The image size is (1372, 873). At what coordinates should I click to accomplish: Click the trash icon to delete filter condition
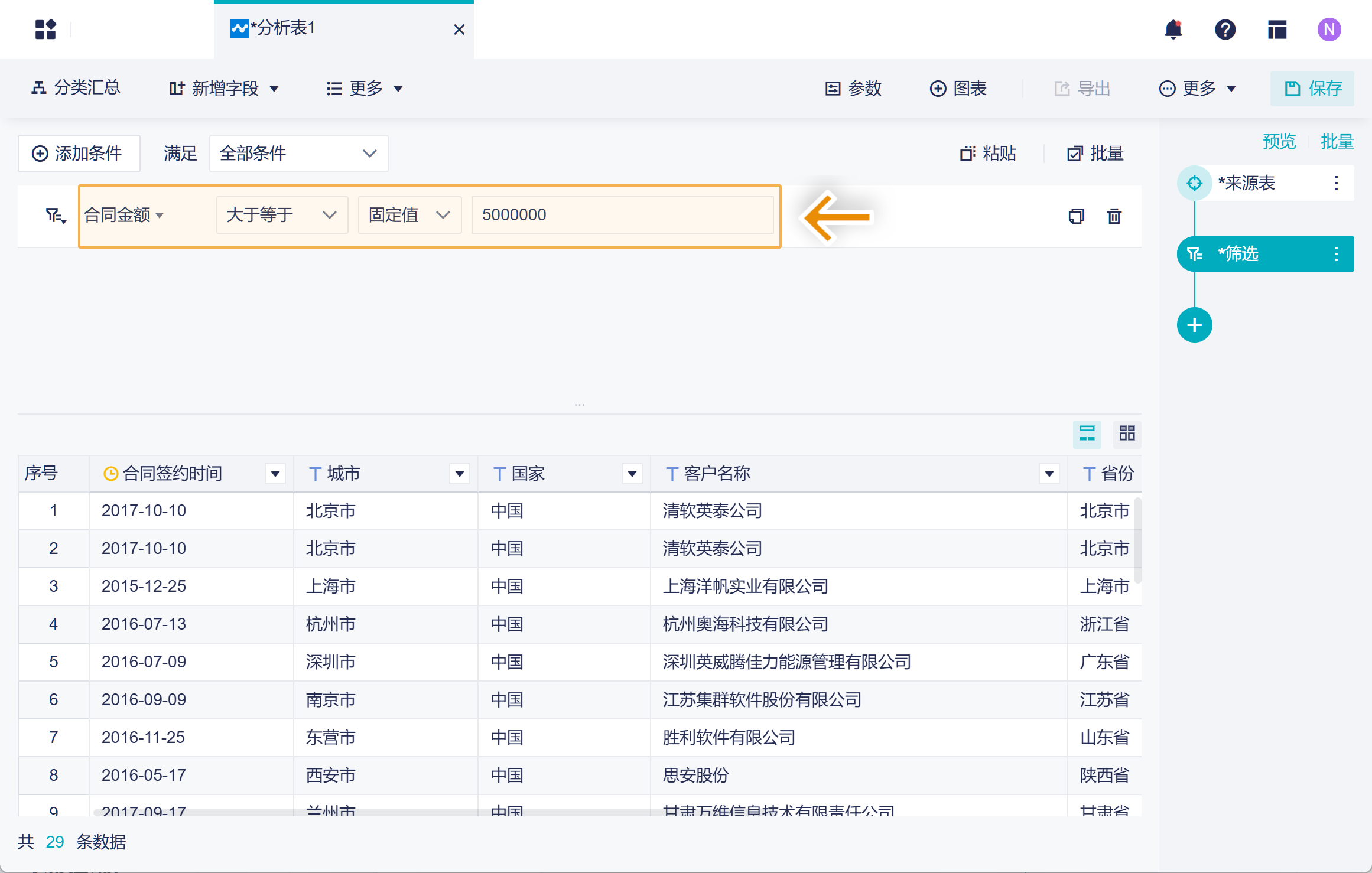(x=1114, y=216)
